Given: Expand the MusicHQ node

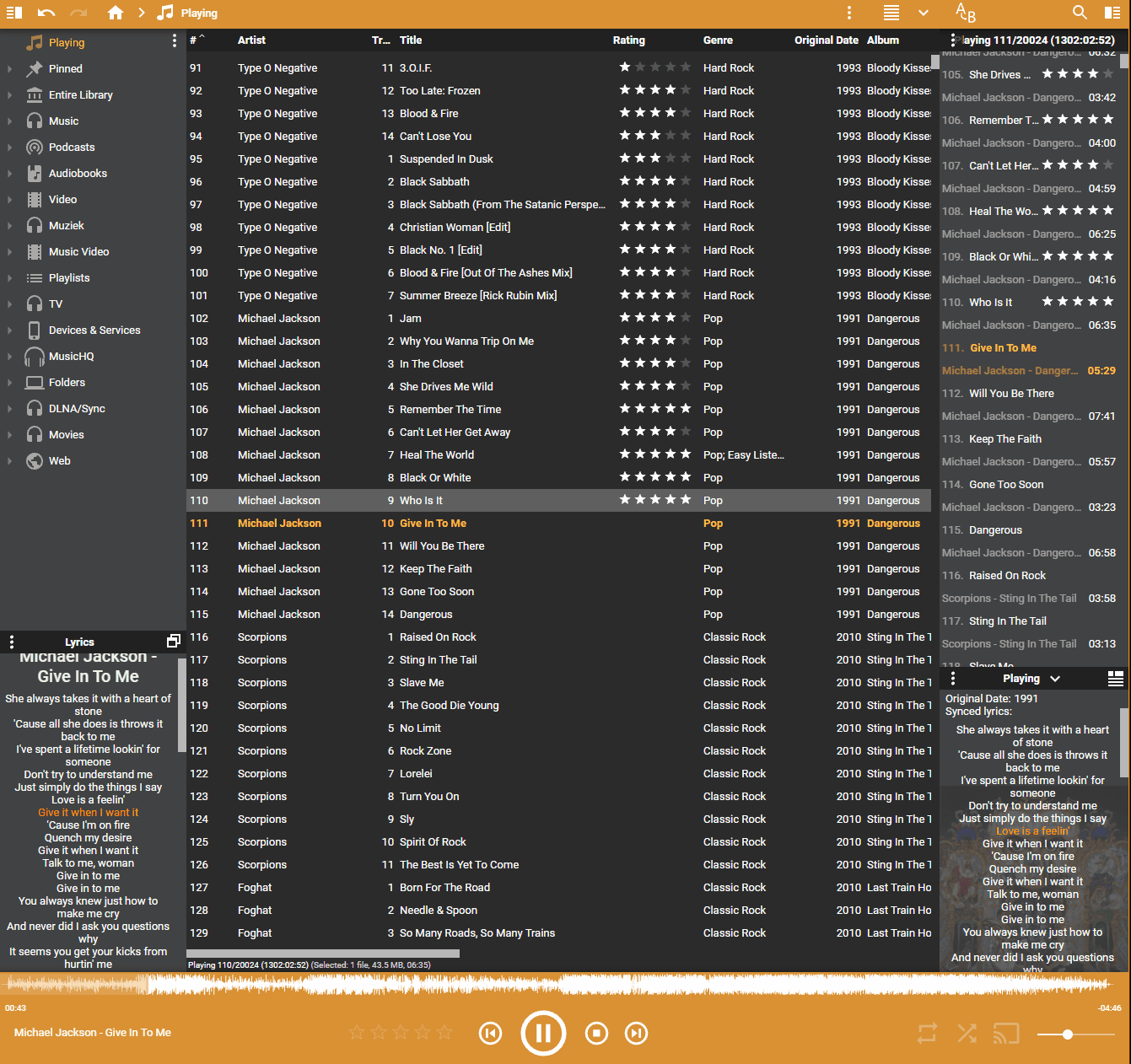Looking at the screenshot, I should pos(9,357).
